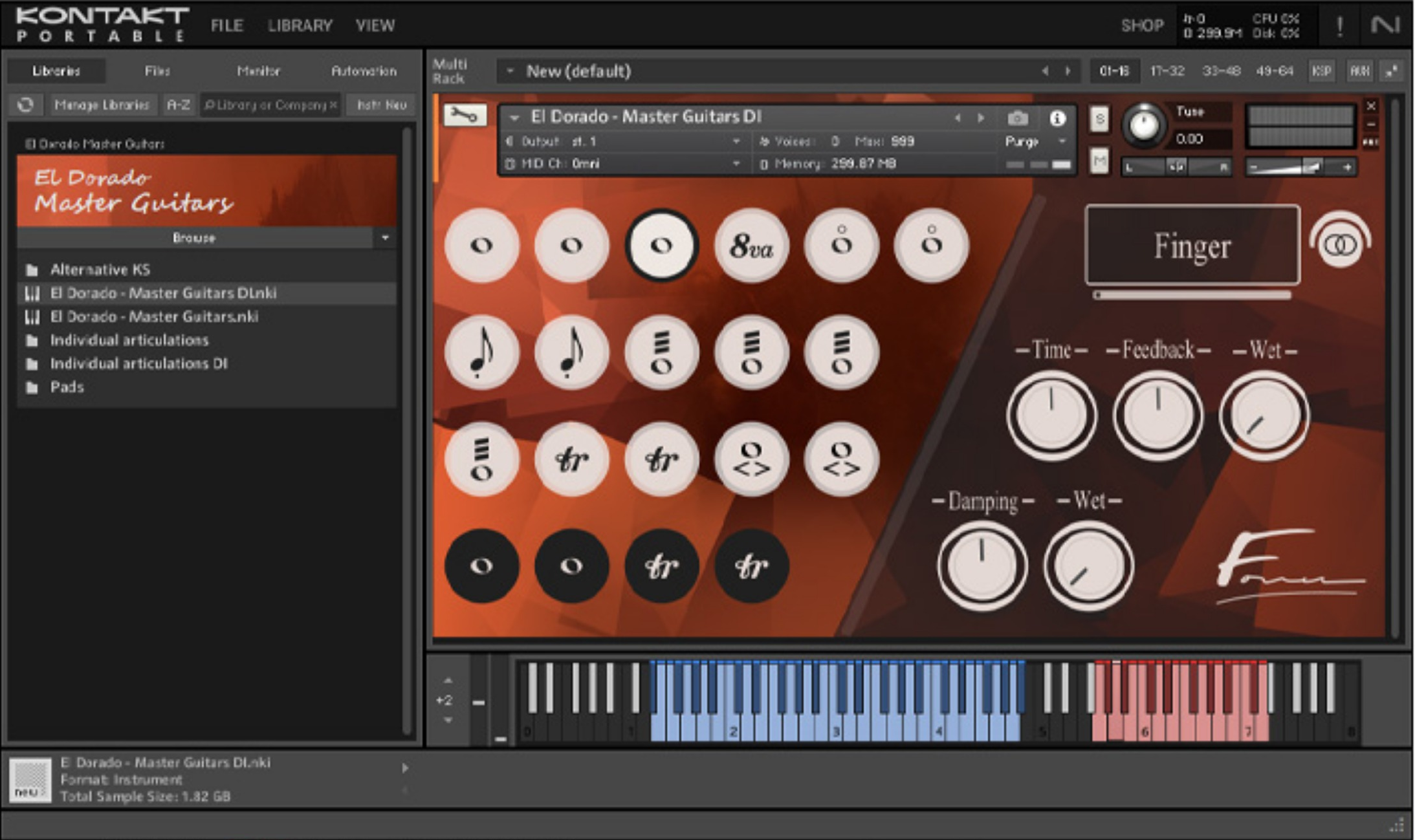This screenshot has height=840, width=1415.
Task: Switch to the Files tab
Action: click(157, 71)
